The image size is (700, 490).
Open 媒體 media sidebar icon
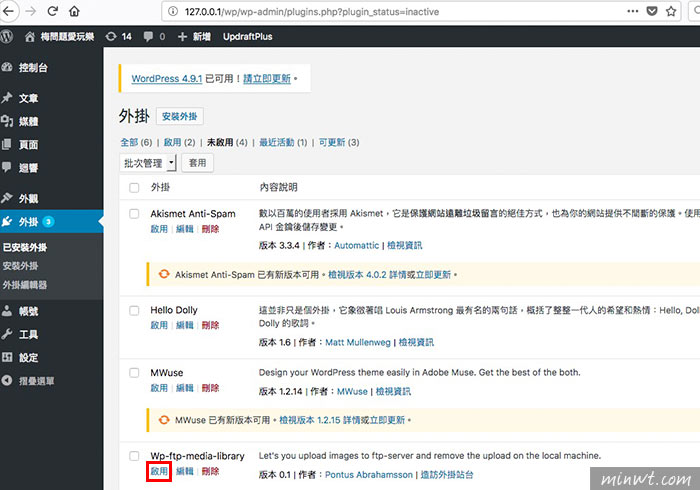(7, 121)
